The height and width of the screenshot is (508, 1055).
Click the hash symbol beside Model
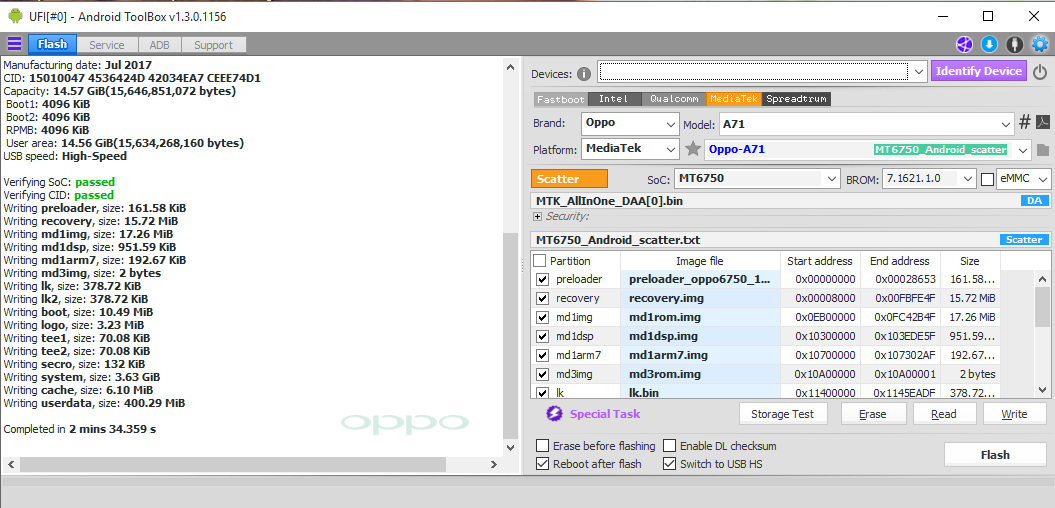[x=1025, y=122]
